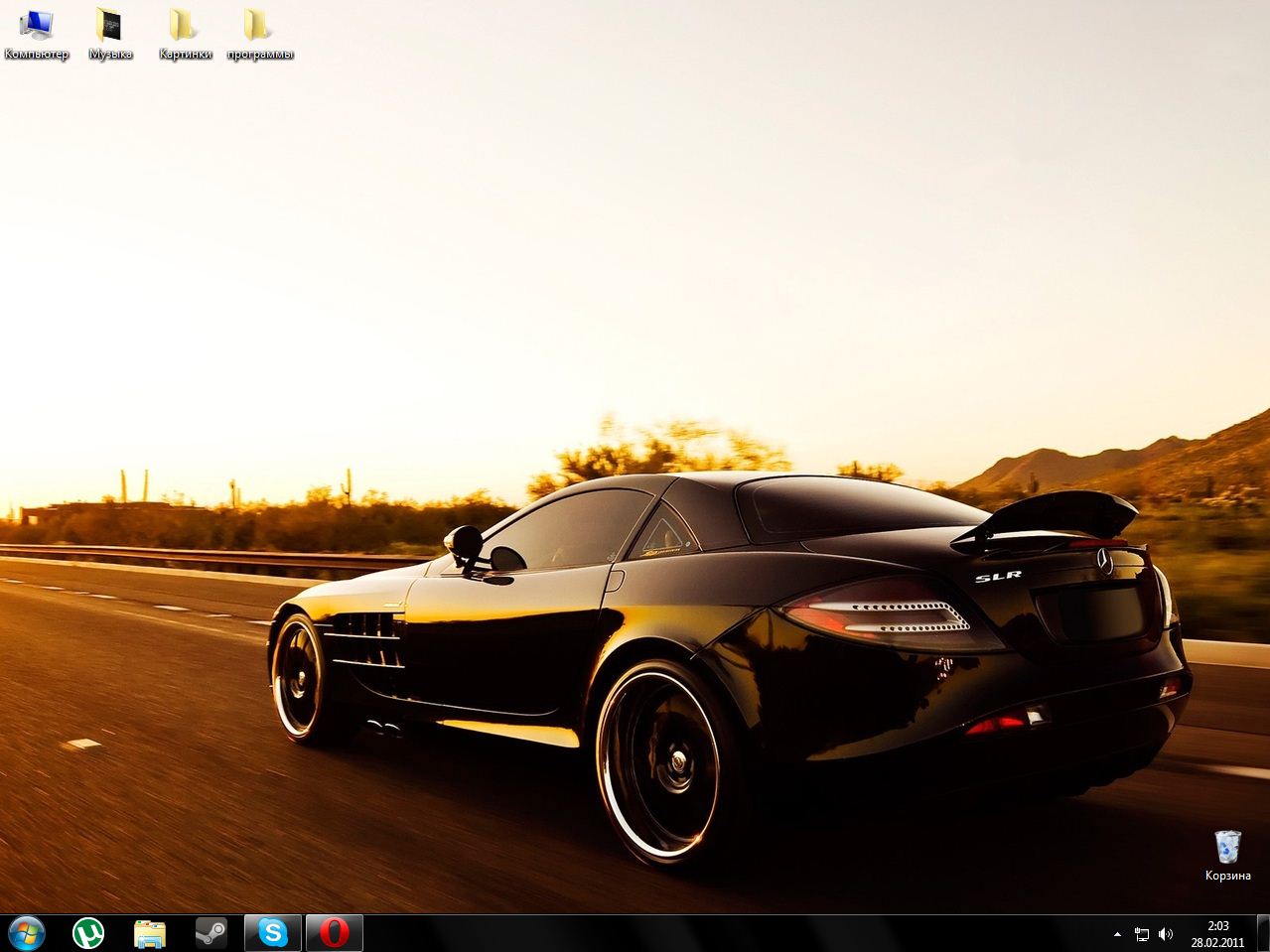Screen dimensions: 1270x952
Task: Launch Steam from the taskbar
Action: click(211, 933)
